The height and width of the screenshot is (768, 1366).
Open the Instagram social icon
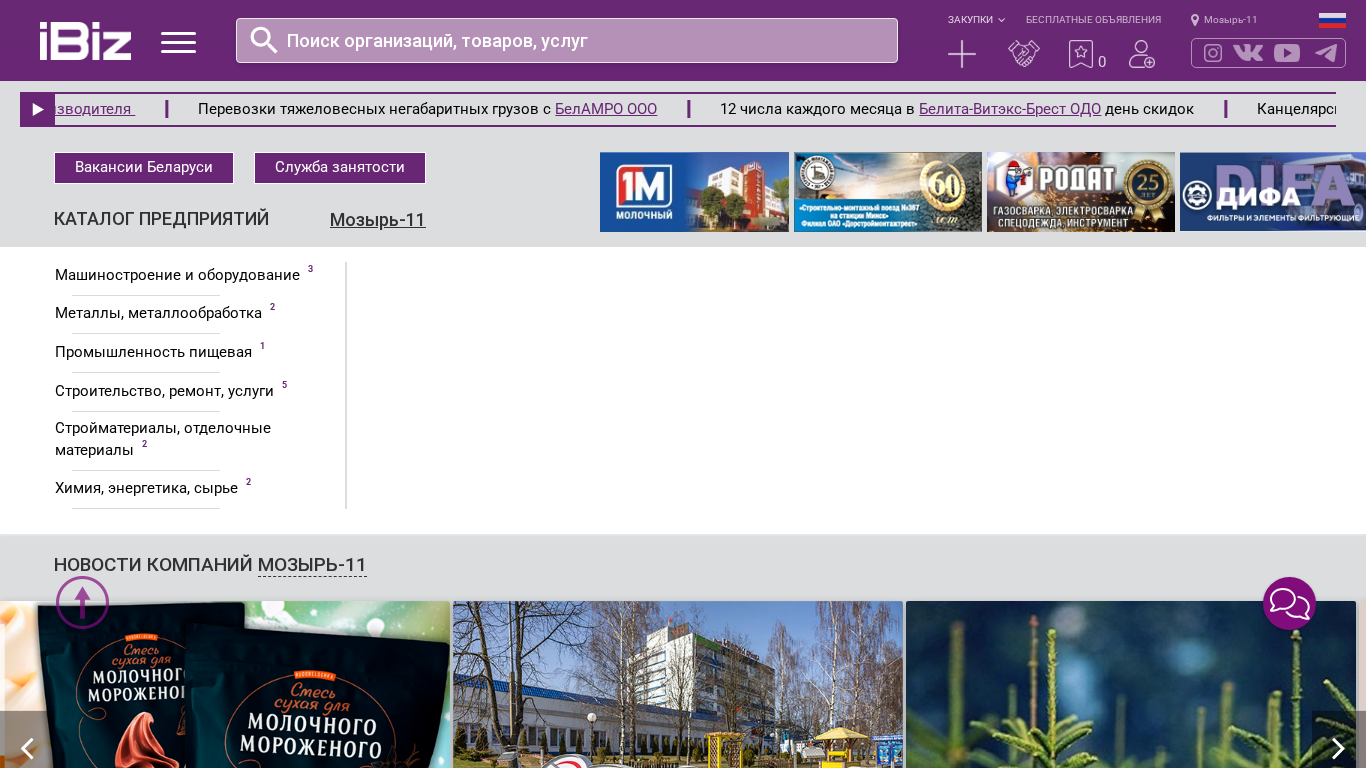(x=1213, y=53)
